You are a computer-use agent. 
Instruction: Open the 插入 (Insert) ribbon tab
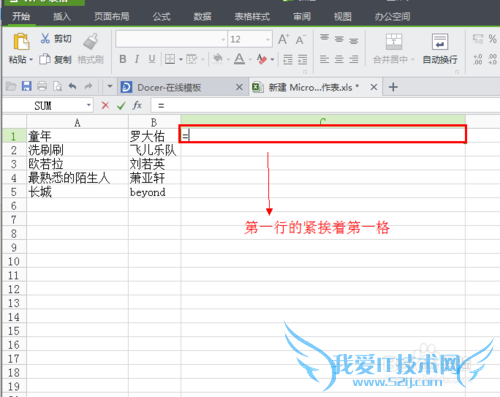pos(62,16)
